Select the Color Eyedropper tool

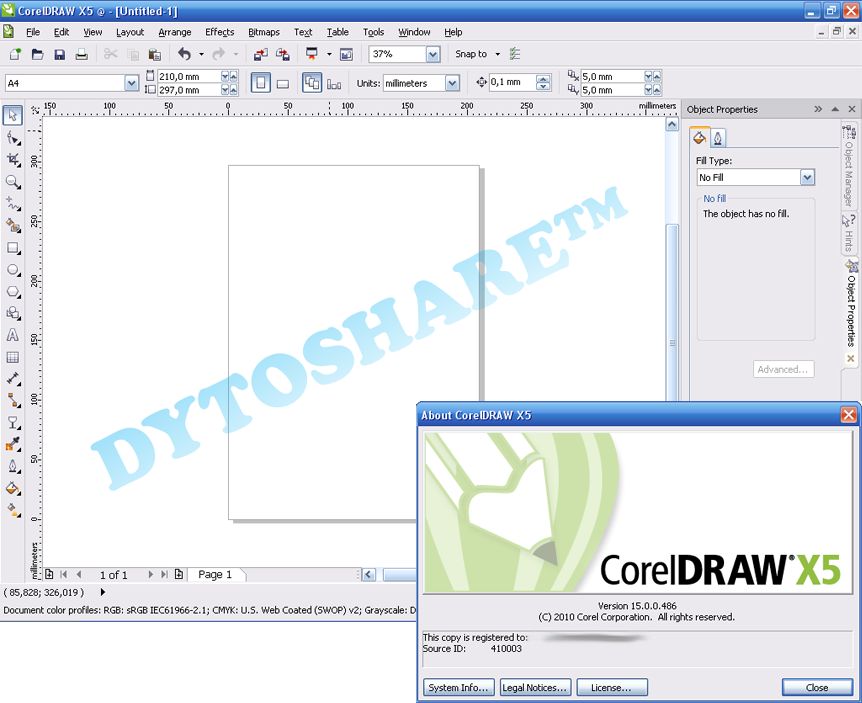pyautogui.click(x=13, y=444)
